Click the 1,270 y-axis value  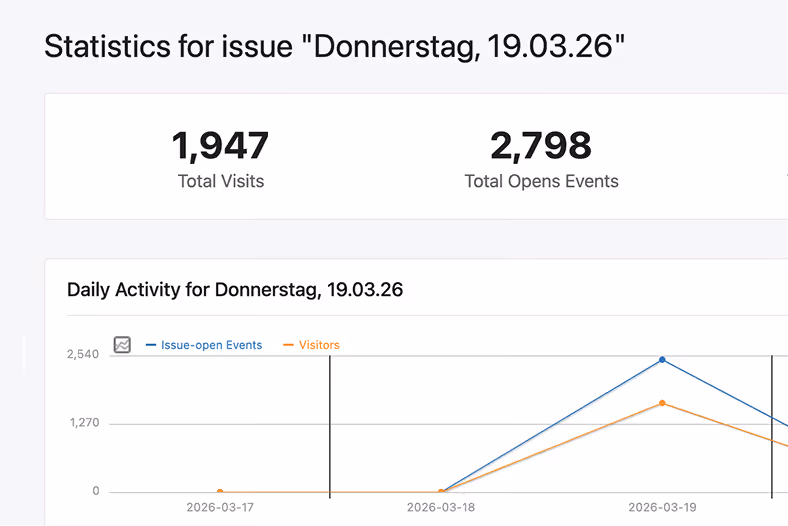click(x=84, y=423)
